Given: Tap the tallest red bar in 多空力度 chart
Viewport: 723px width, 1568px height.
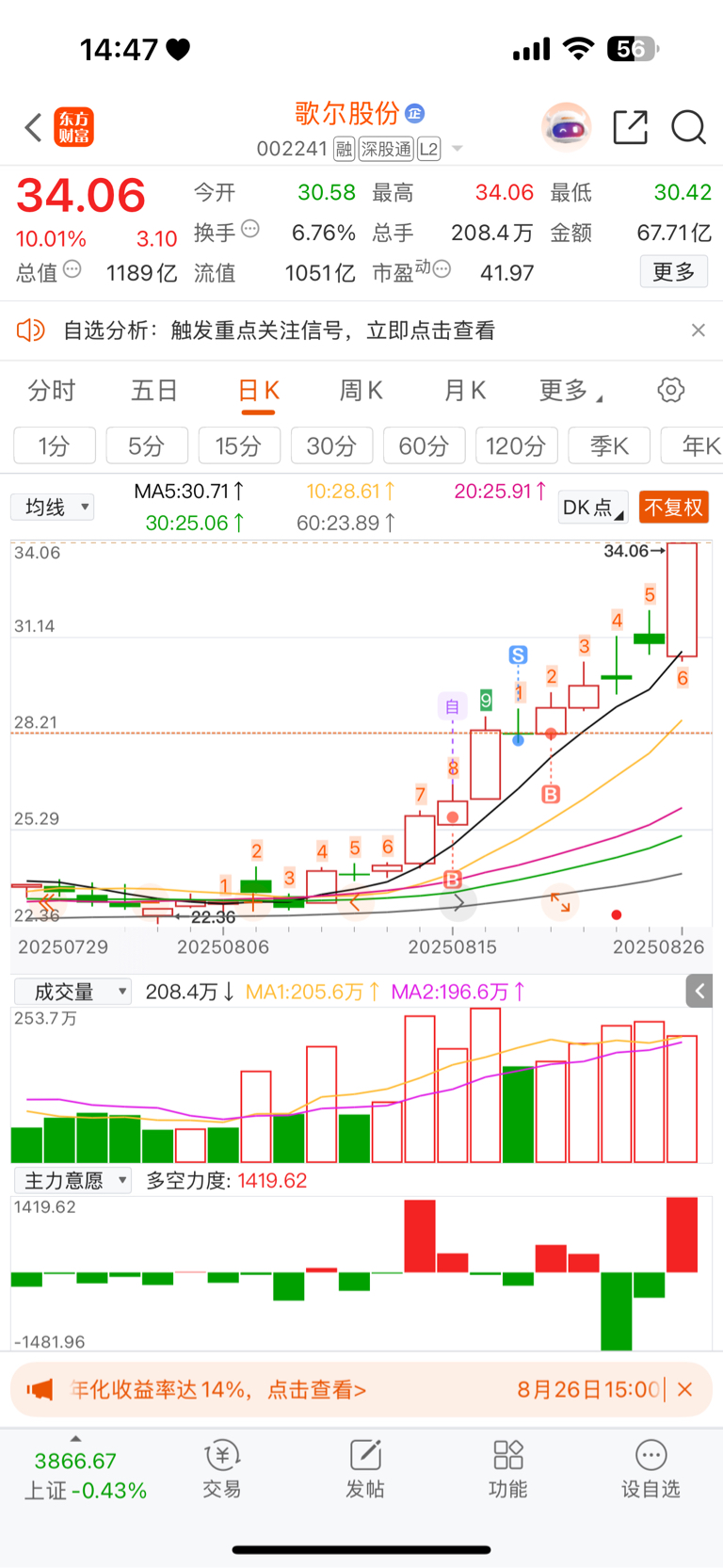Looking at the screenshot, I should [x=683, y=1236].
